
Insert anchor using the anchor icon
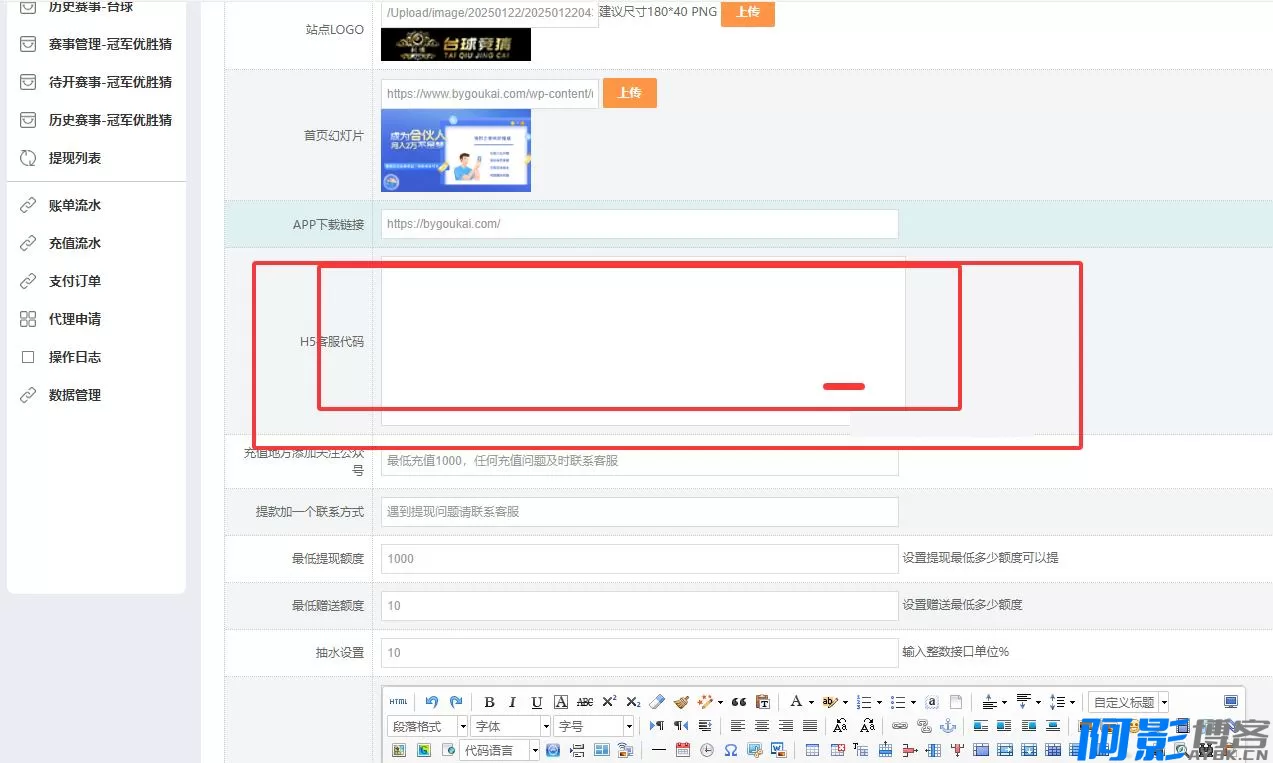tap(948, 726)
